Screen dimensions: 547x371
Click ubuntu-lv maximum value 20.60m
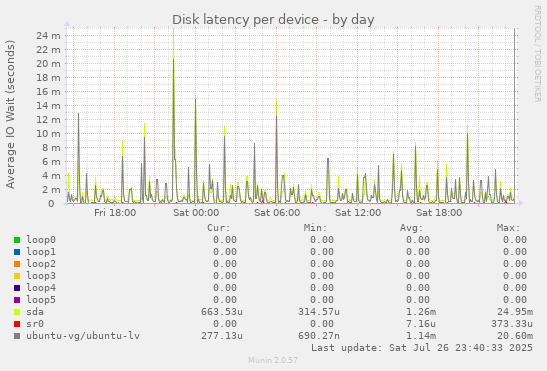tap(515, 336)
